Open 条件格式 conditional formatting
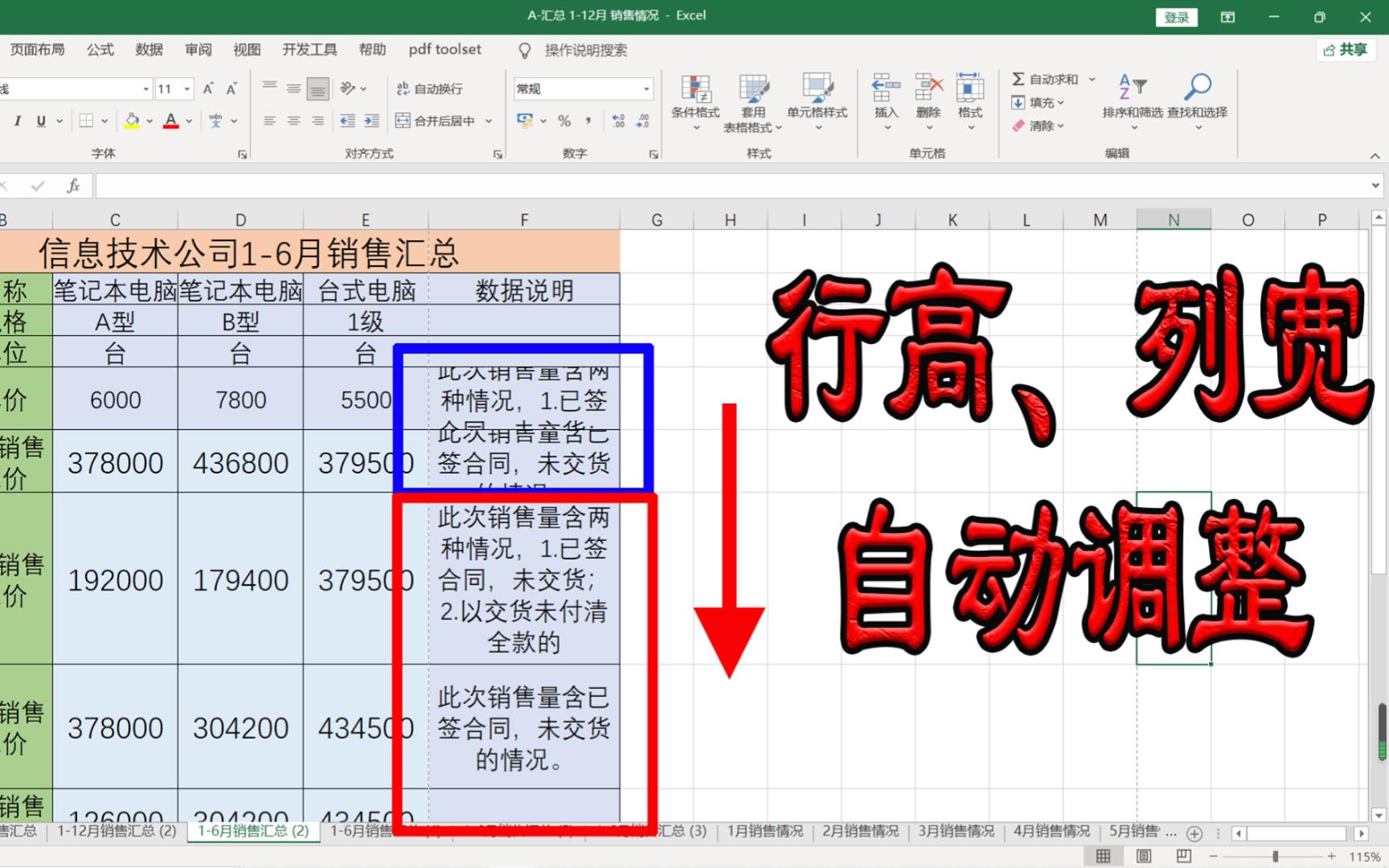1389x868 pixels. (695, 102)
